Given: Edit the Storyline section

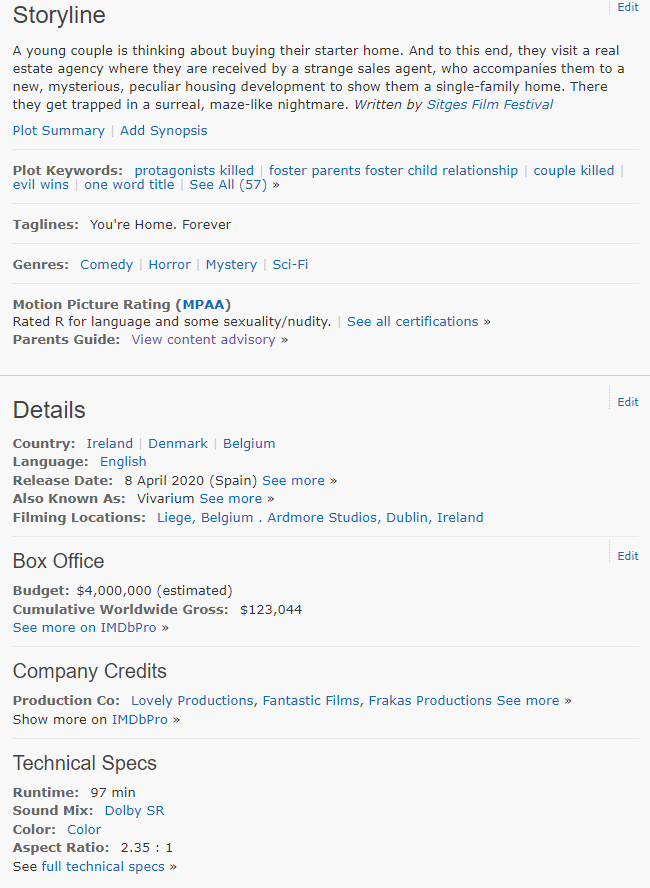Looking at the screenshot, I should (x=628, y=7).
